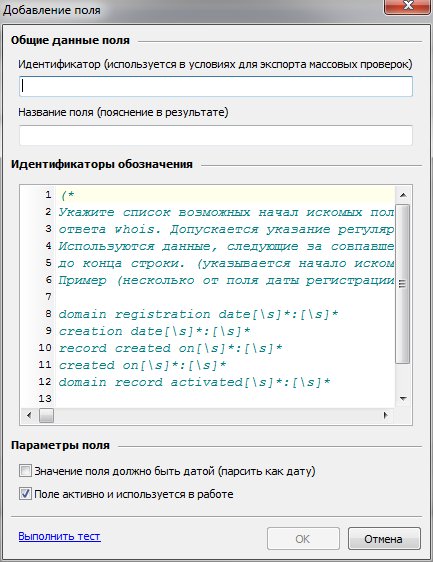Click the editor's vertical scroll up arrow
Image resolution: width=433 pixels, height=562 pixels.
tap(403, 195)
